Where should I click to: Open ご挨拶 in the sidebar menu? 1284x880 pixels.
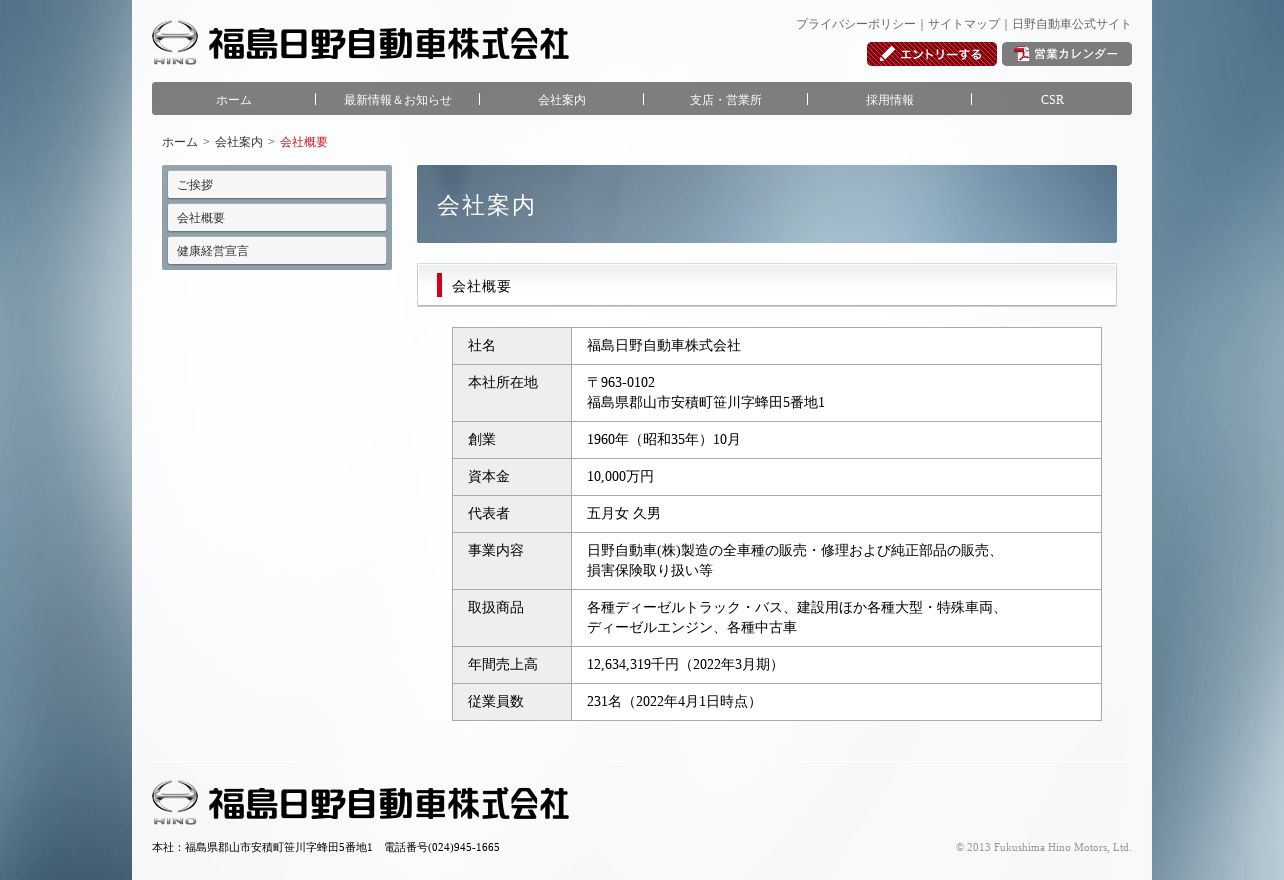[x=277, y=185]
